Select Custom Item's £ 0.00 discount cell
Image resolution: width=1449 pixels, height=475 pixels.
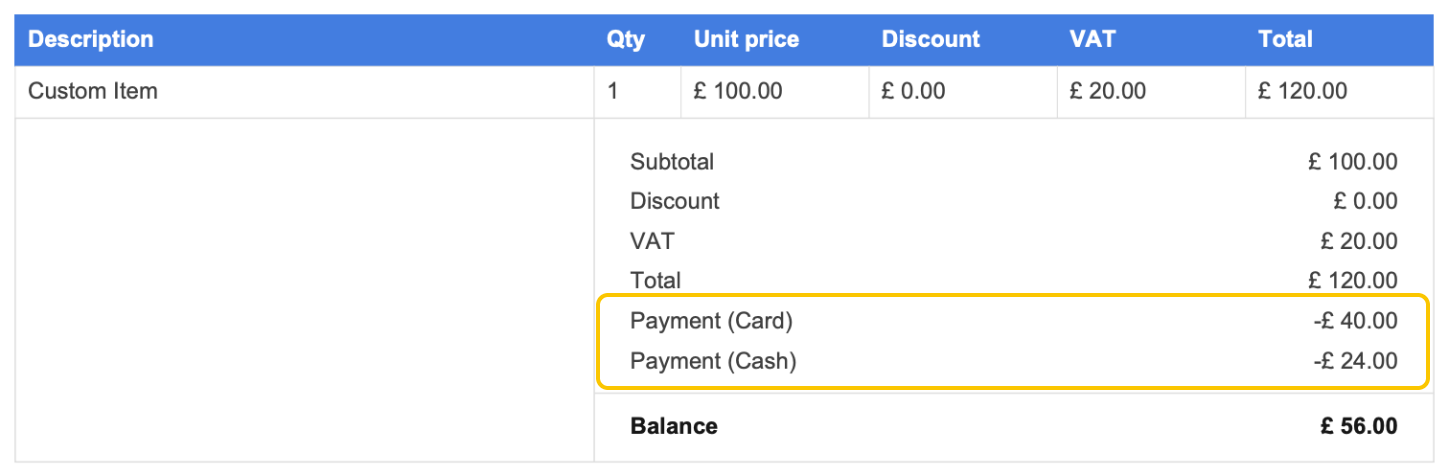913,92
